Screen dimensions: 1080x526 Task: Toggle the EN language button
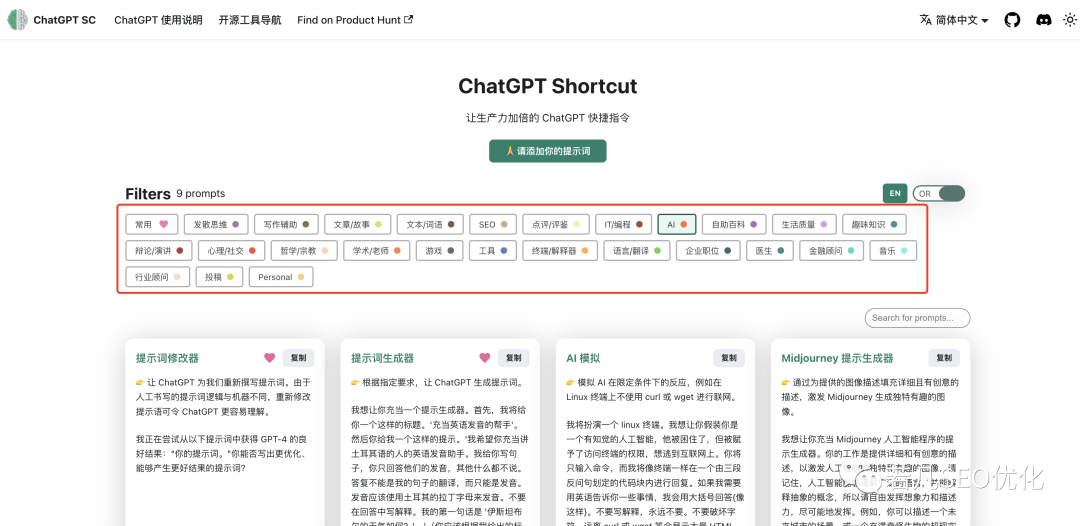[895, 193]
